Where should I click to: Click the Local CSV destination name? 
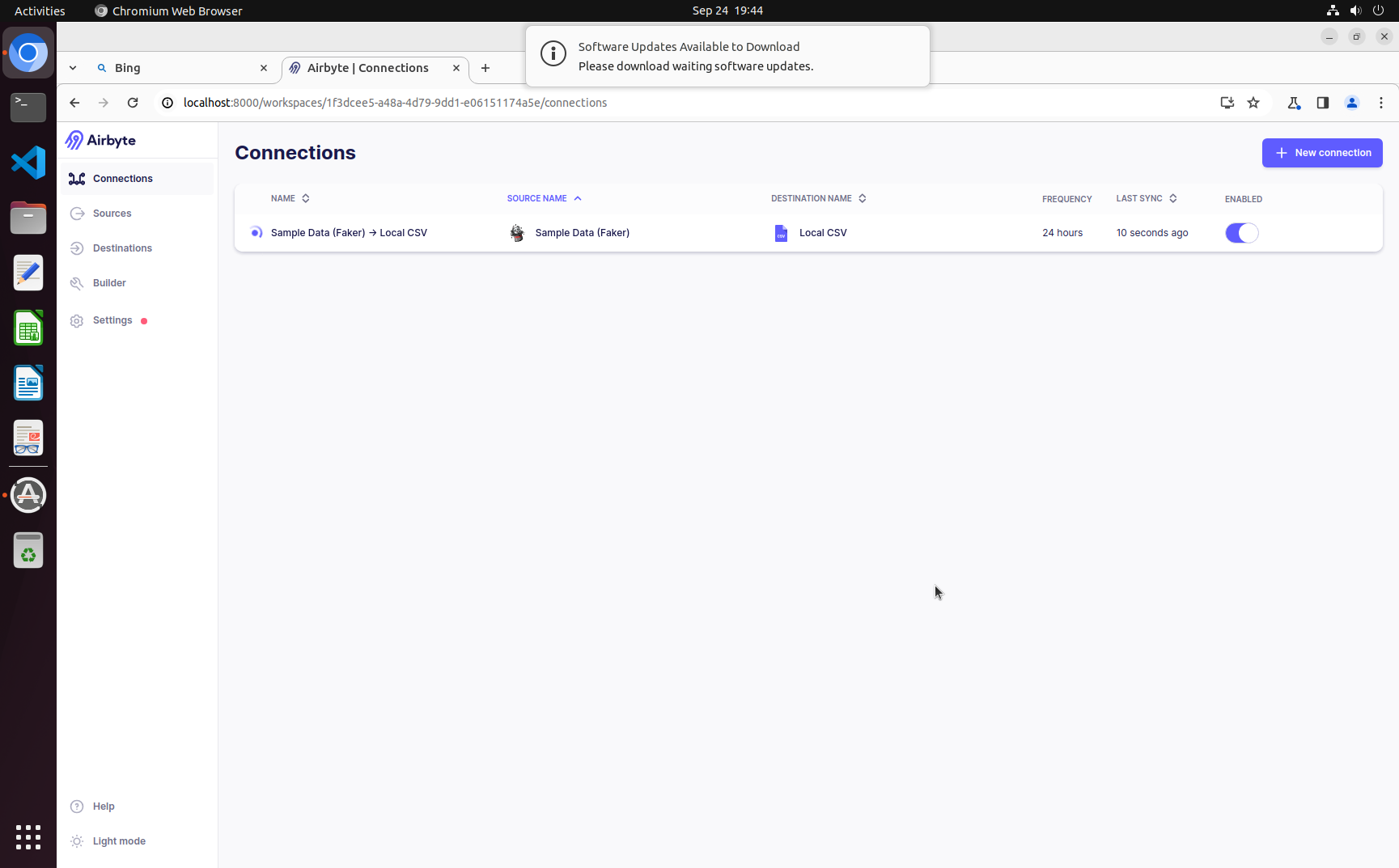tap(823, 233)
